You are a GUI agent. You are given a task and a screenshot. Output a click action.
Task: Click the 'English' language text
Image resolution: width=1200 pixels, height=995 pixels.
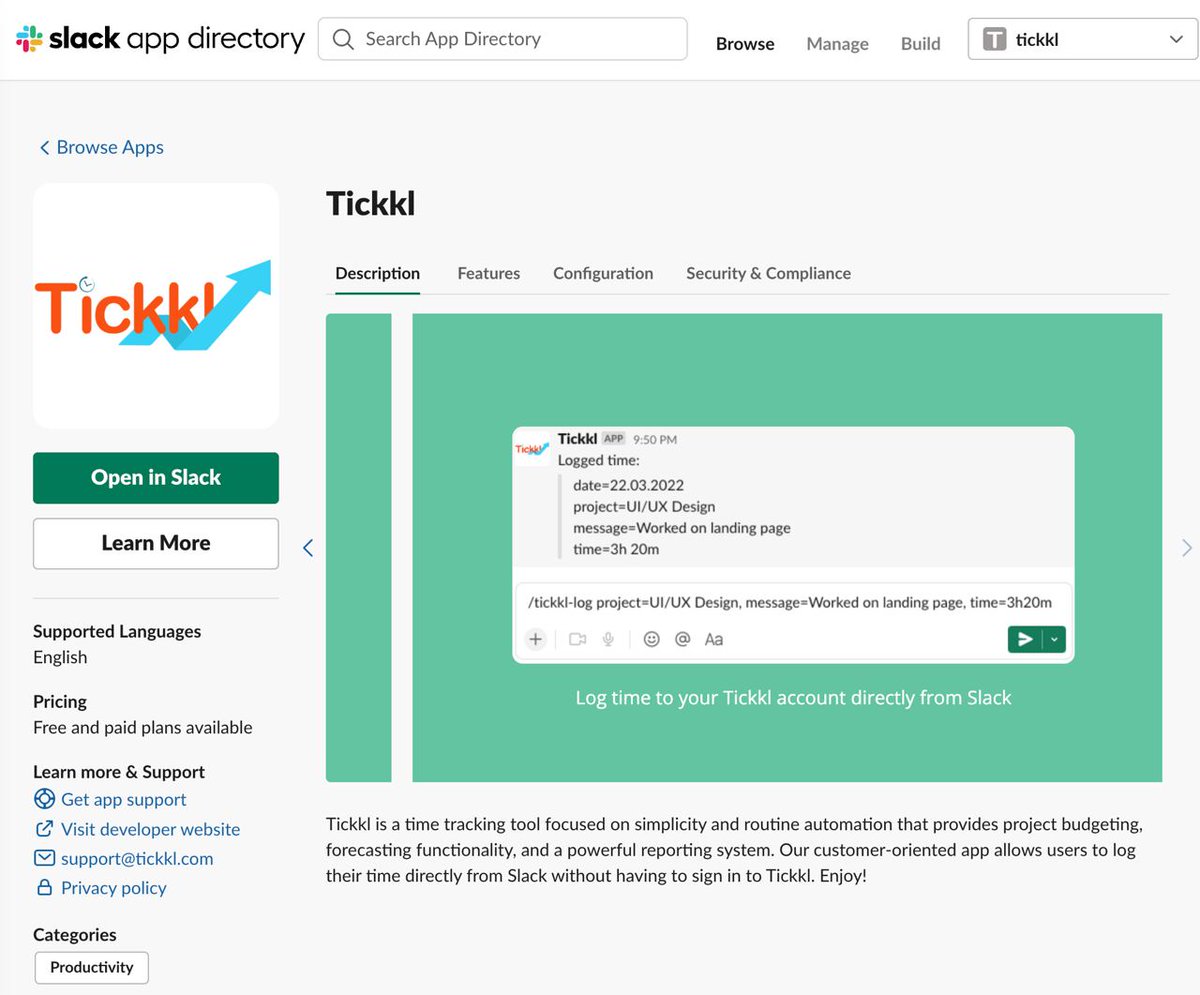click(x=60, y=657)
